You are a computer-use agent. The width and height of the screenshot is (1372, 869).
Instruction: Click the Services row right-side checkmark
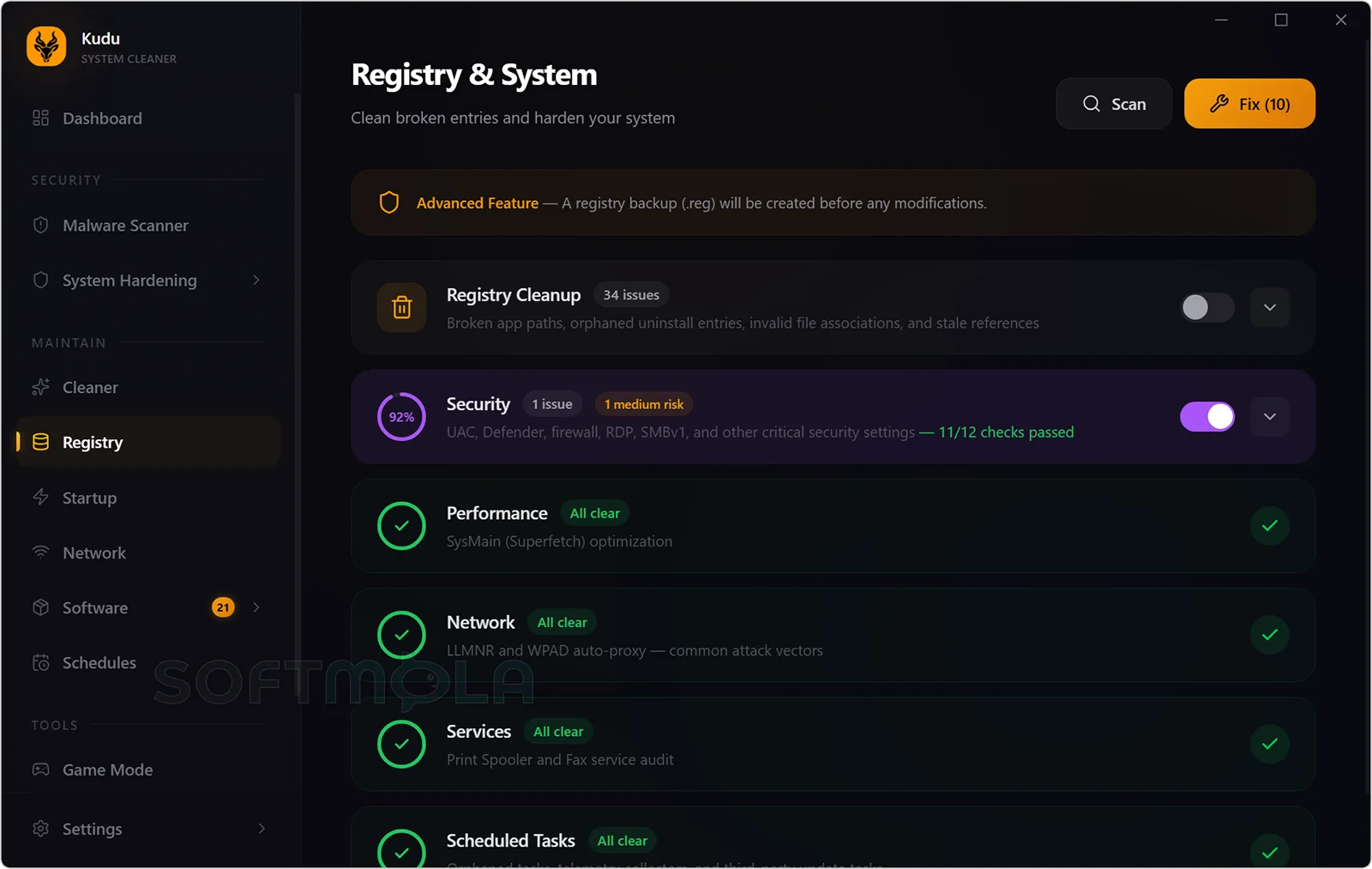click(1270, 744)
